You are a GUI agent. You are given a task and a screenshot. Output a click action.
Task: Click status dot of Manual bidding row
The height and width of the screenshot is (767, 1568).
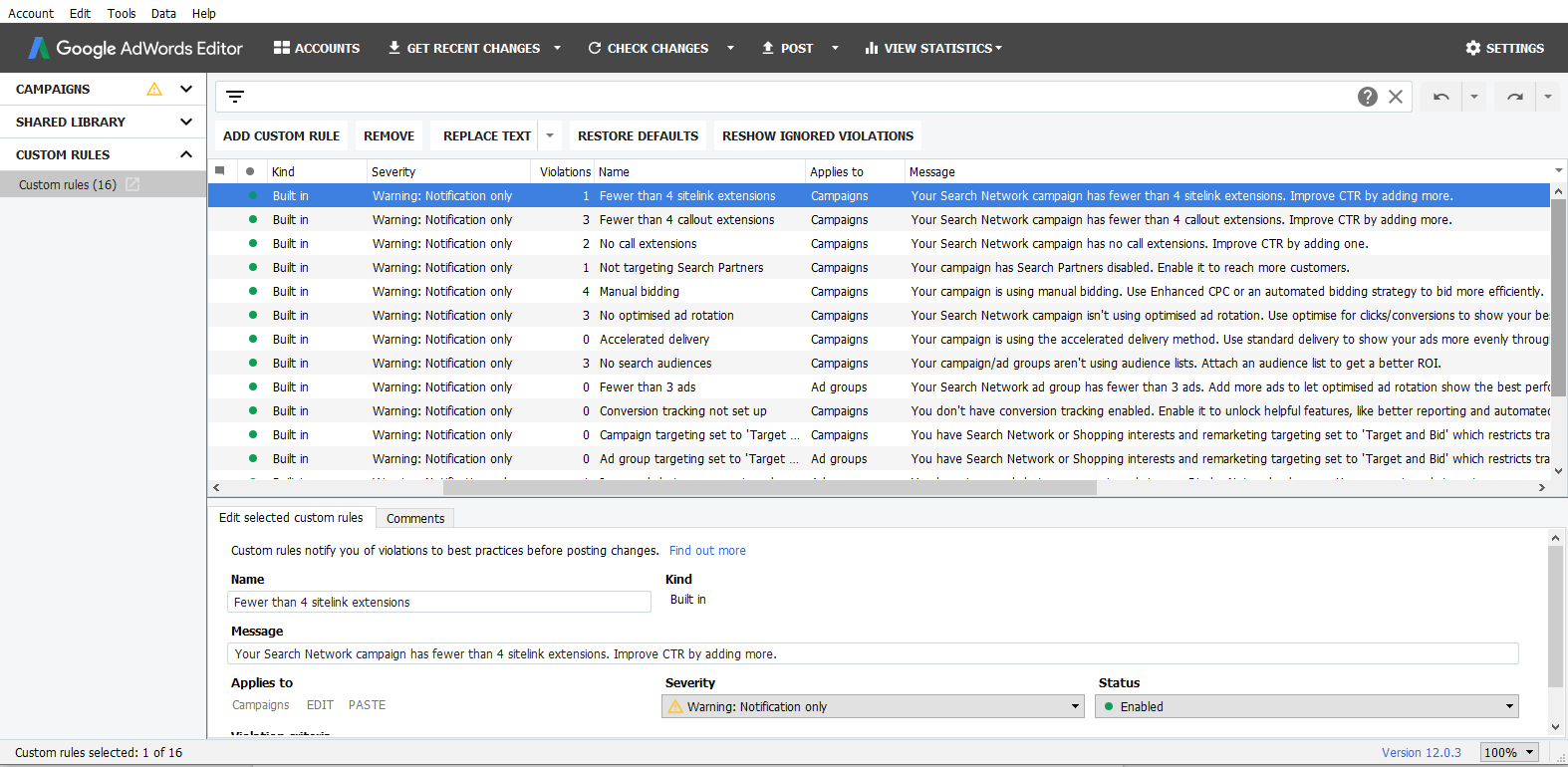pos(252,291)
